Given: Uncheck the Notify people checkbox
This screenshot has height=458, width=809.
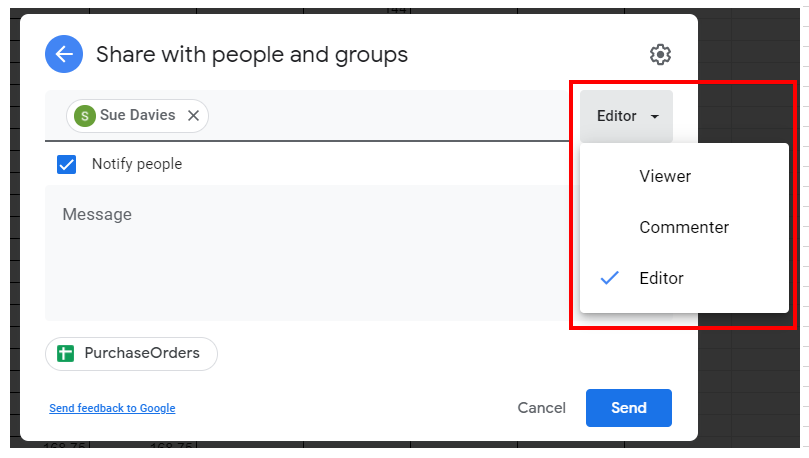Looking at the screenshot, I should [67, 164].
